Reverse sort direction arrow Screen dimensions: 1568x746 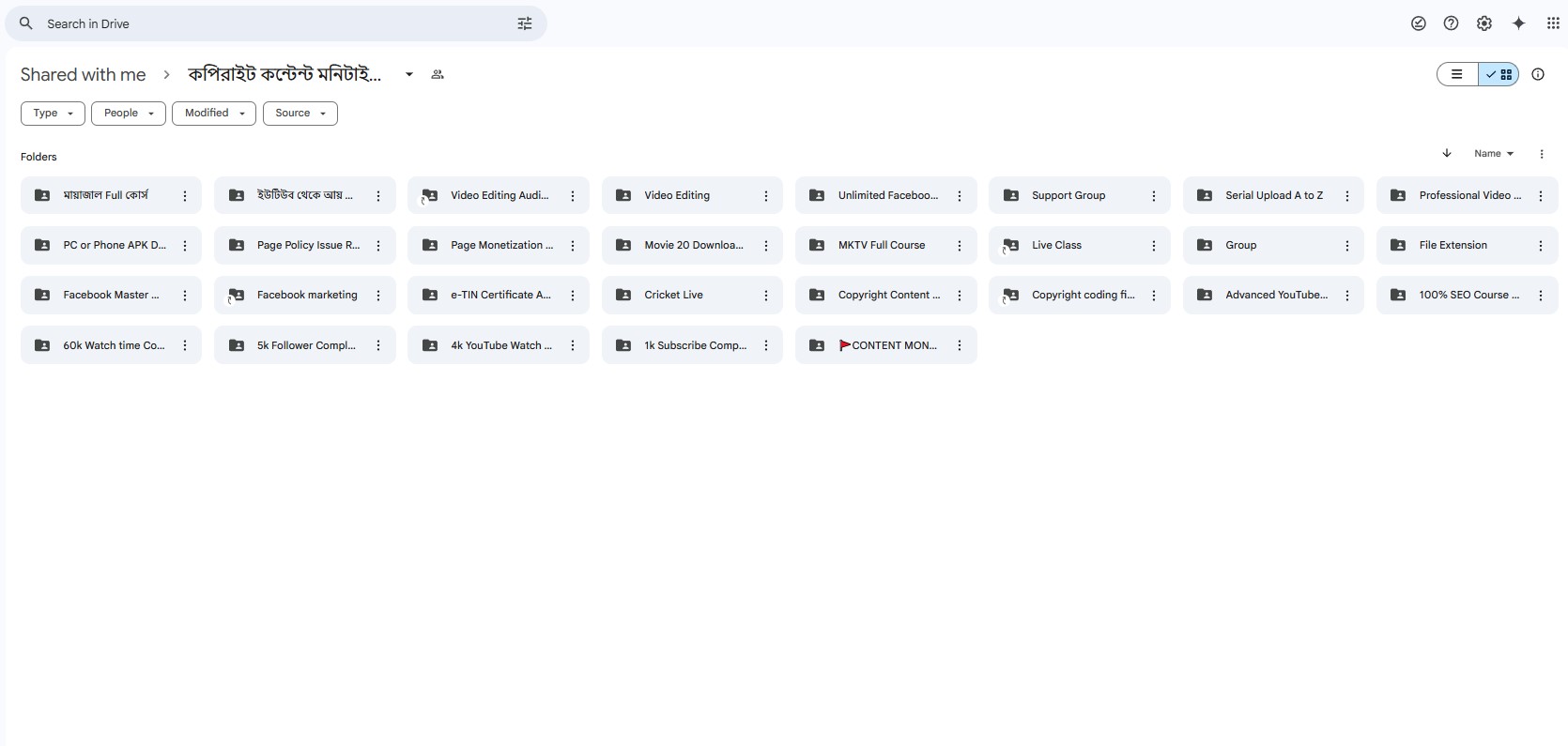click(x=1447, y=153)
